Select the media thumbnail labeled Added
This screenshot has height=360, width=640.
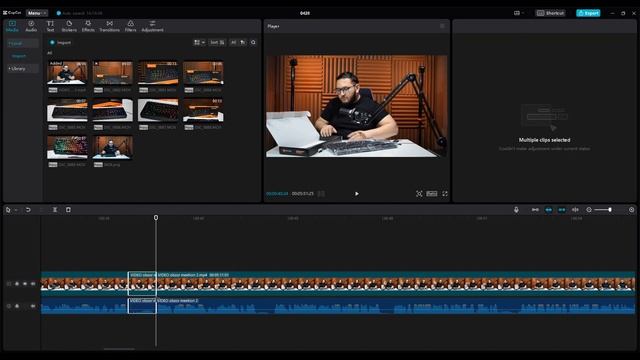[67, 73]
